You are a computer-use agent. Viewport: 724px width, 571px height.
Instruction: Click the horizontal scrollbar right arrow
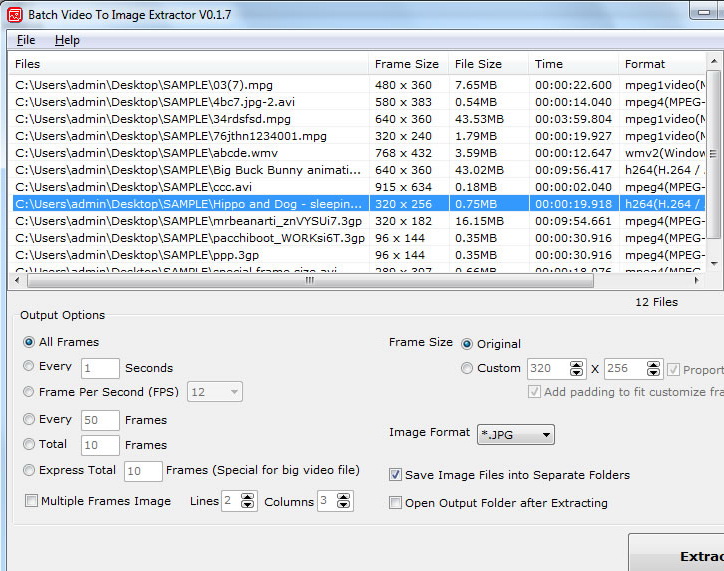click(x=697, y=280)
